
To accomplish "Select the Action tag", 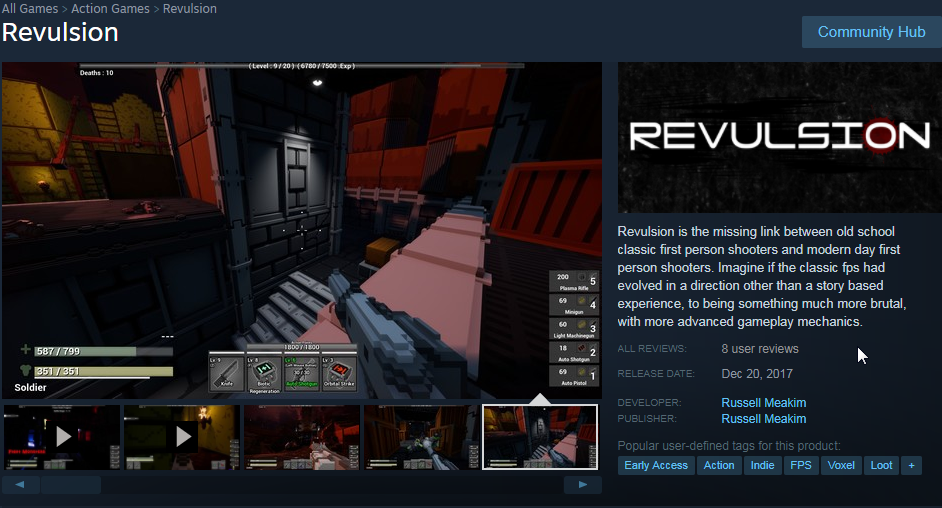I will [719, 465].
